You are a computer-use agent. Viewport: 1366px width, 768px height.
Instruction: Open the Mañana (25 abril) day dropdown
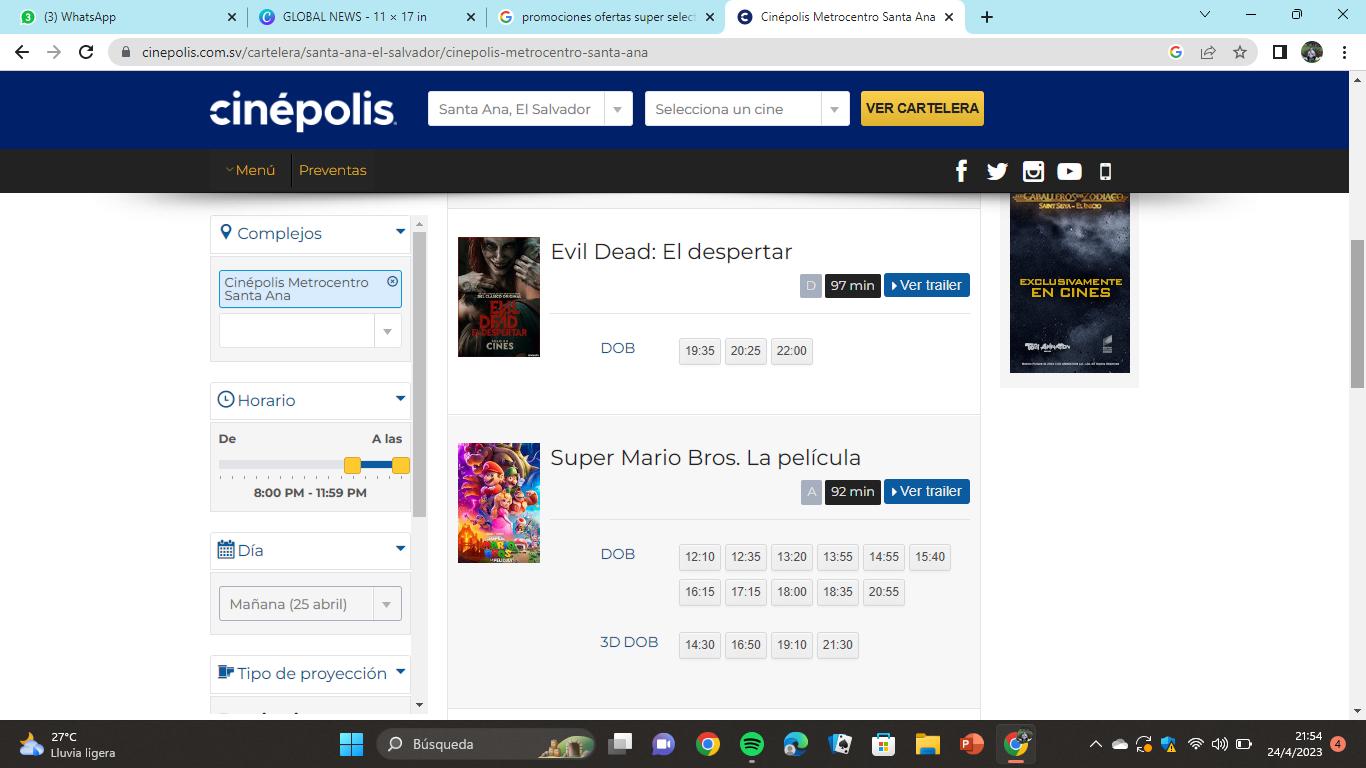[x=310, y=604]
